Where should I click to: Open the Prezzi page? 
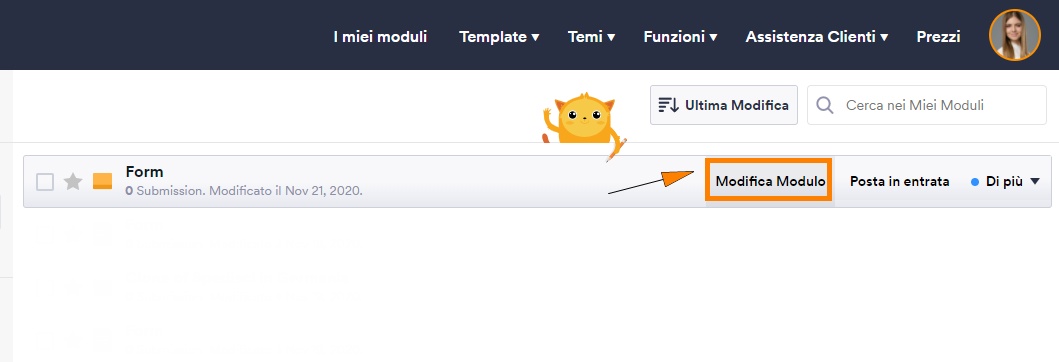coord(938,36)
